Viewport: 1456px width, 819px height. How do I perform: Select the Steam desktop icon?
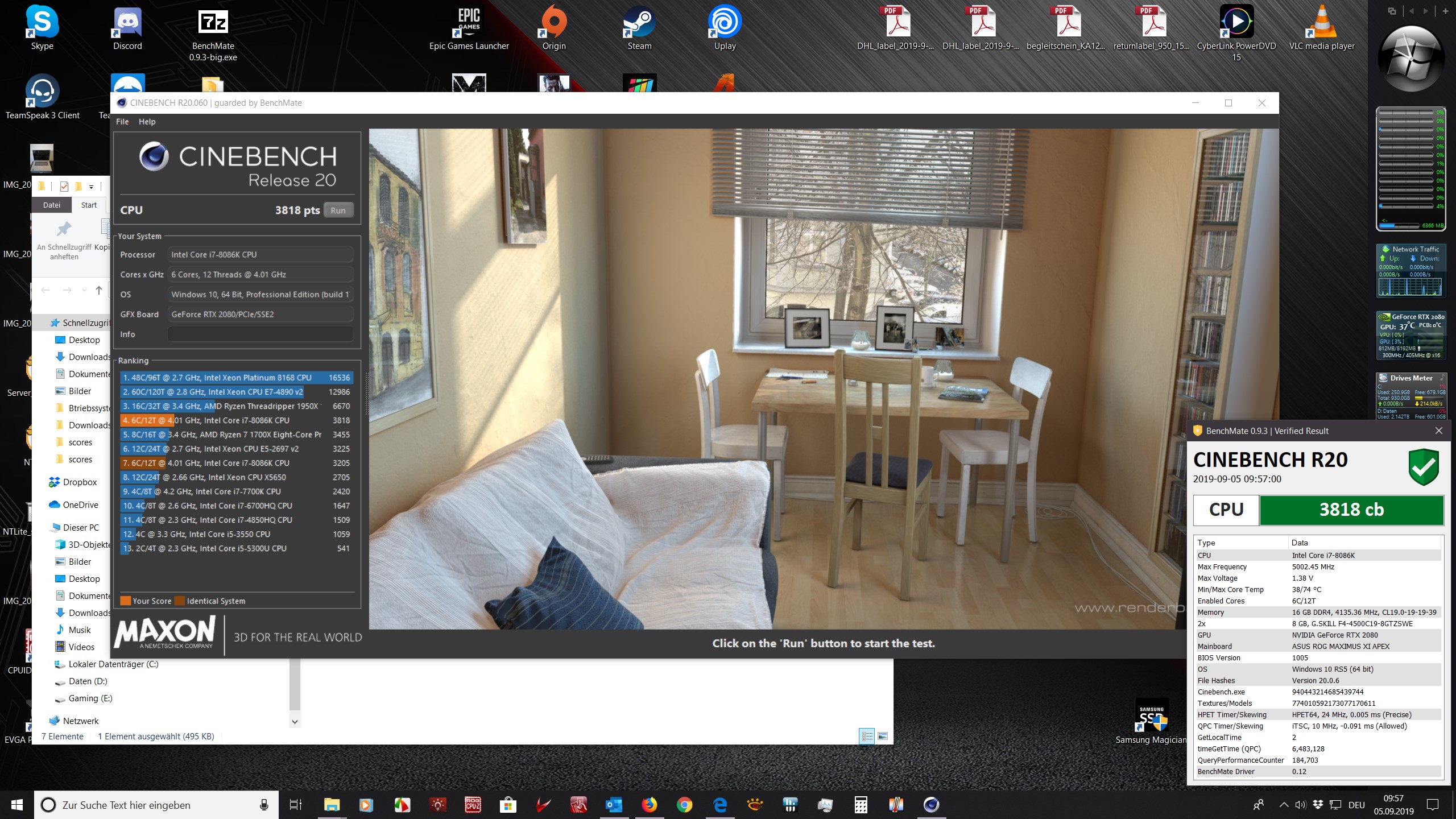point(639,28)
